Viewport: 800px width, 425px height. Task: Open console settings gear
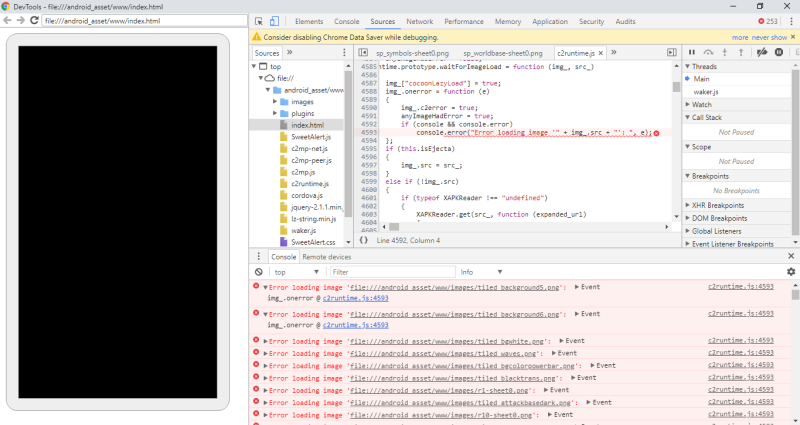[x=791, y=272]
